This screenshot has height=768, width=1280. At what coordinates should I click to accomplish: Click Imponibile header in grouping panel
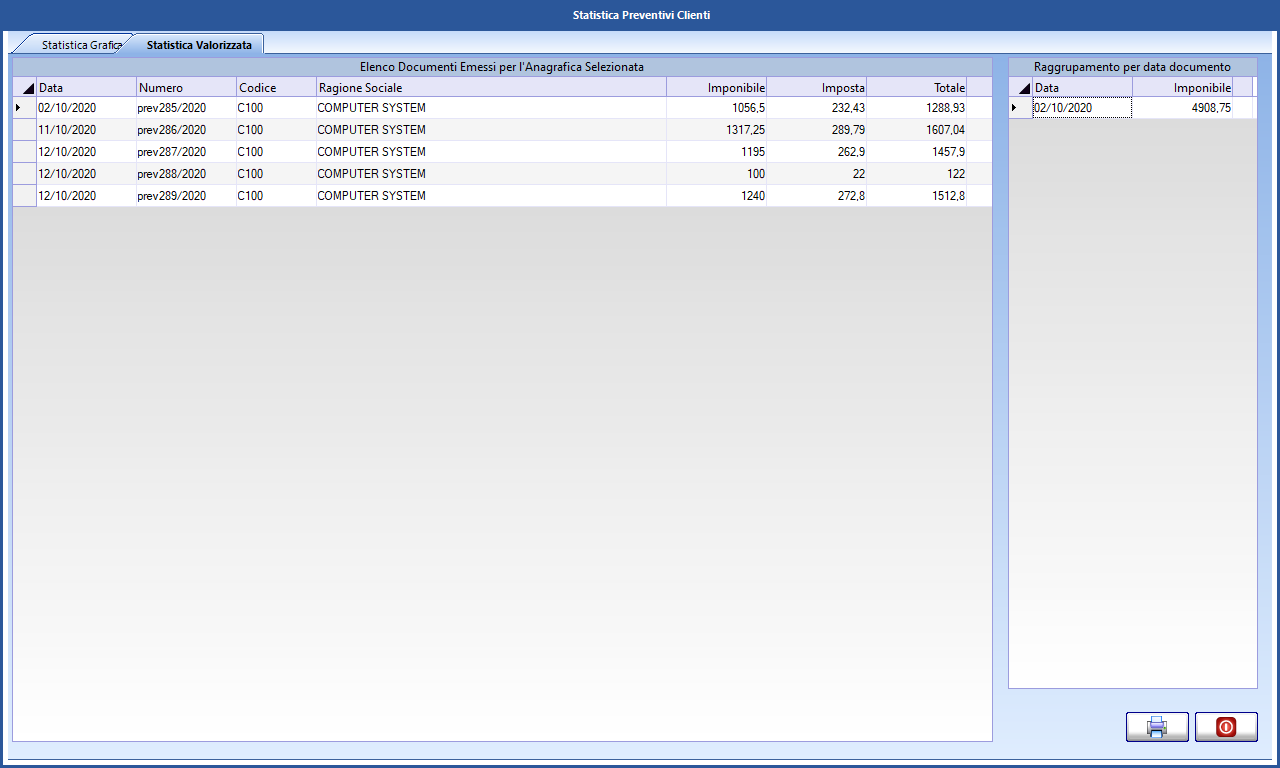[1183, 88]
